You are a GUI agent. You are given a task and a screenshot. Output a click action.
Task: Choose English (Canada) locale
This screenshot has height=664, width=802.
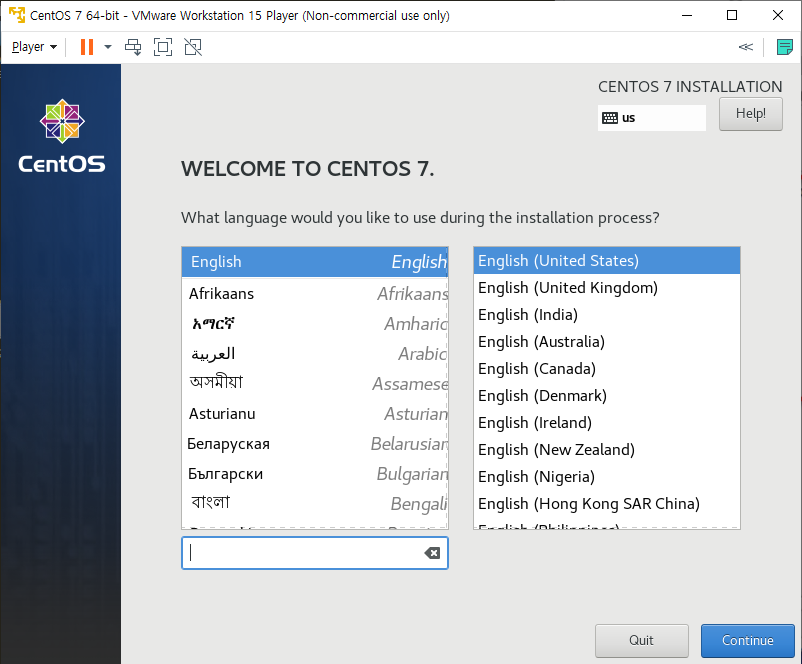click(607, 369)
